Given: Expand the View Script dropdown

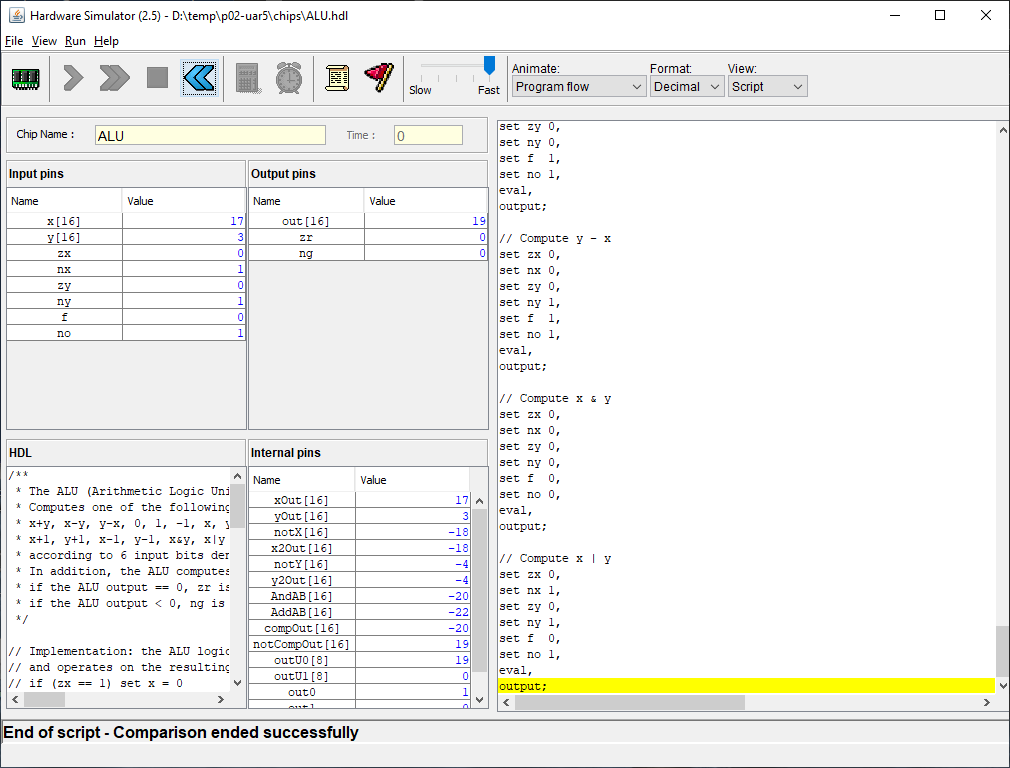Looking at the screenshot, I should [766, 87].
